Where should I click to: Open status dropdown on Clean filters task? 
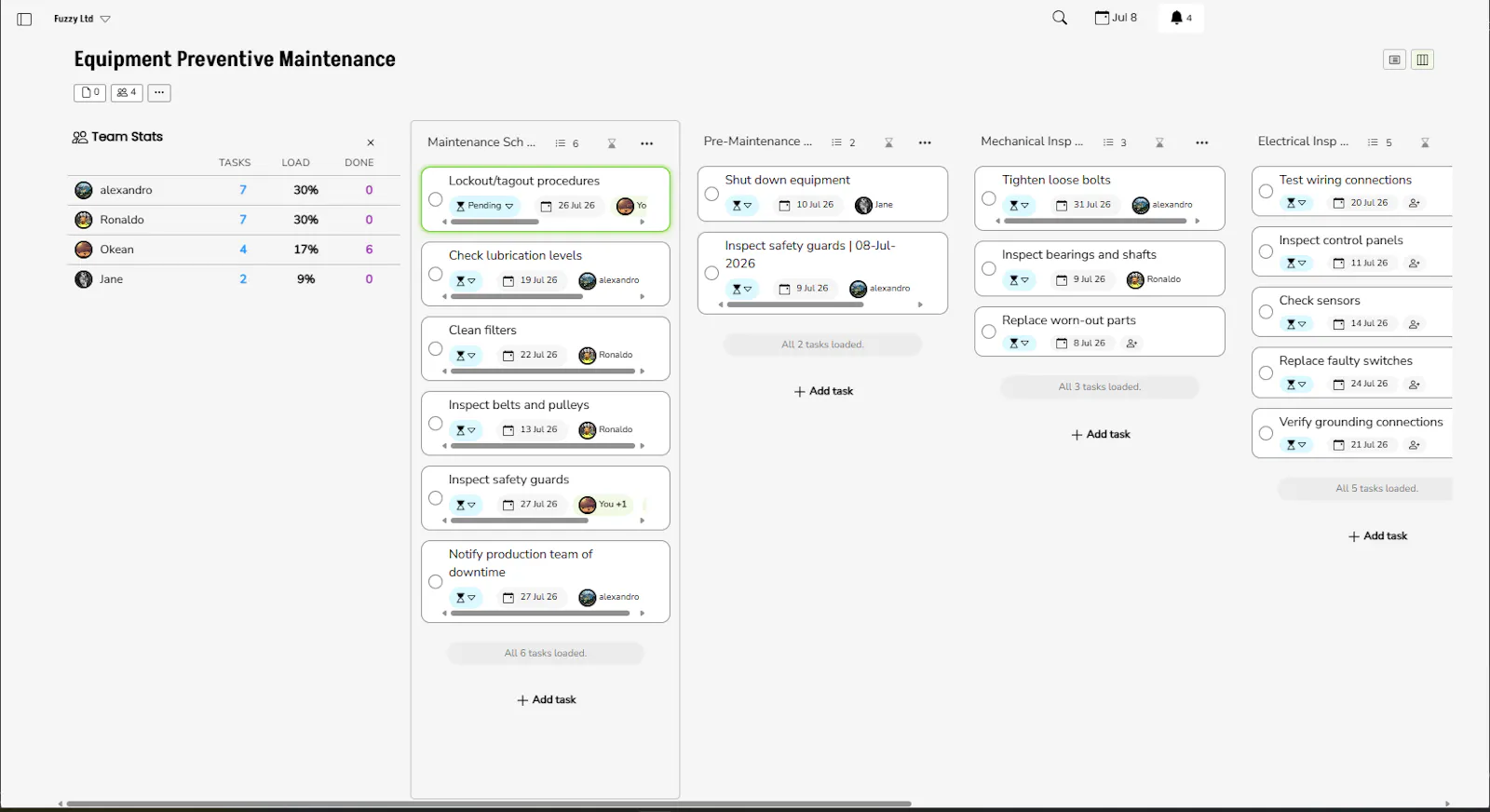point(466,355)
